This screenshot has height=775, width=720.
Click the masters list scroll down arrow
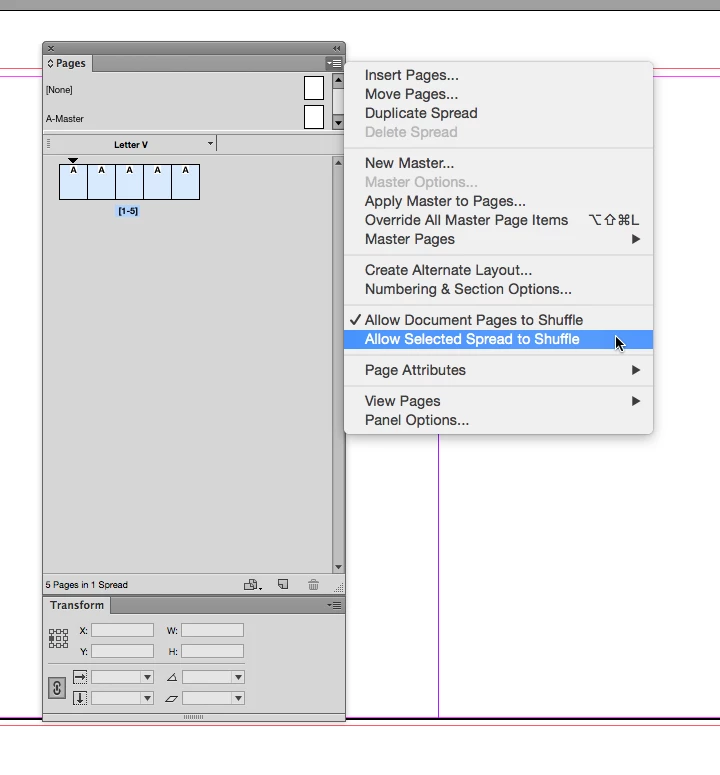click(x=338, y=122)
